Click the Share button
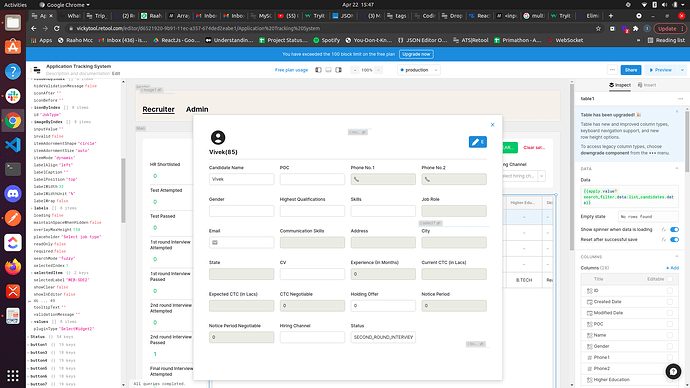This screenshot has height=388, width=690. click(631, 70)
